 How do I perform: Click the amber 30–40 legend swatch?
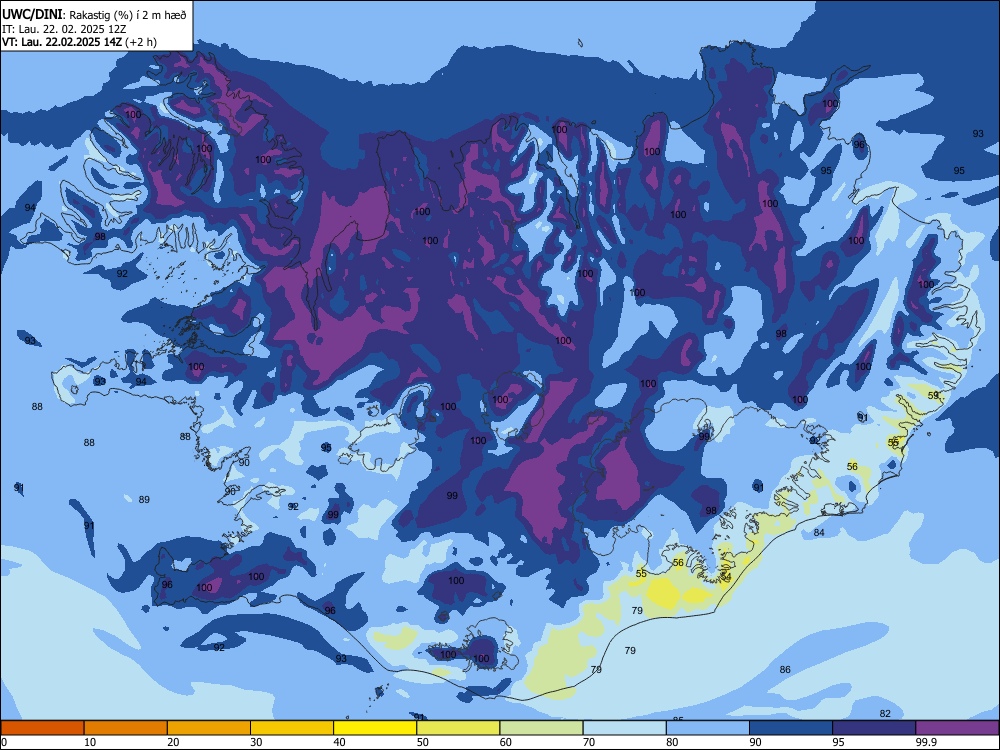coord(292,728)
